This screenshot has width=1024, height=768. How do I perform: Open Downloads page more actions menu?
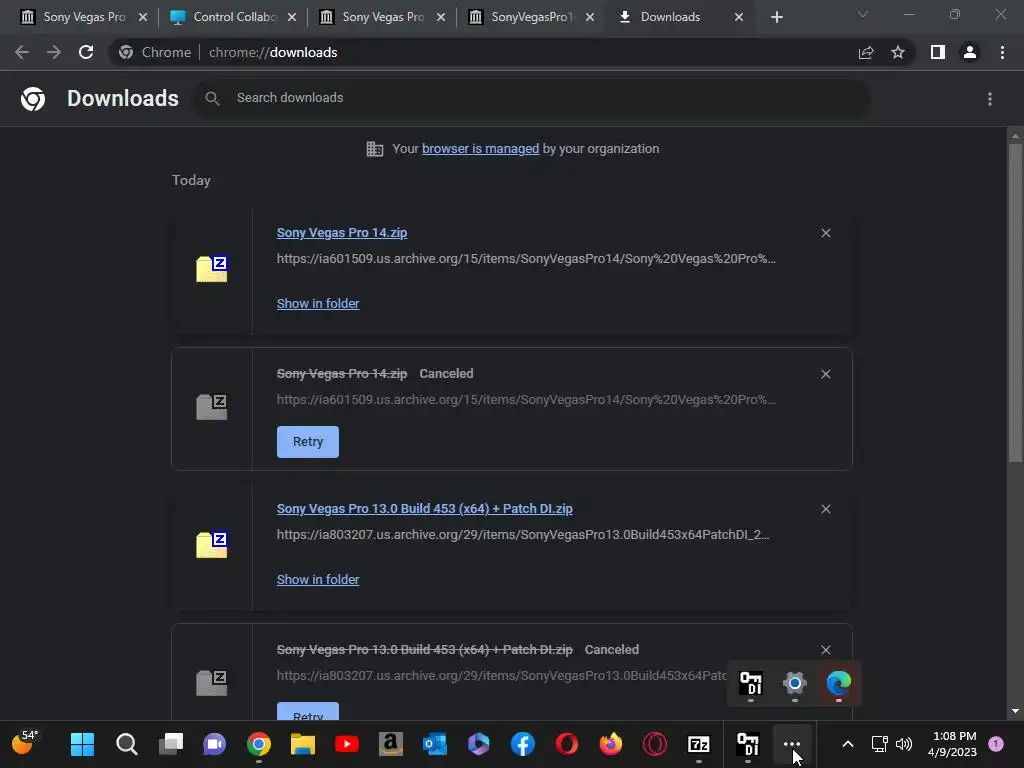(x=990, y=99)
